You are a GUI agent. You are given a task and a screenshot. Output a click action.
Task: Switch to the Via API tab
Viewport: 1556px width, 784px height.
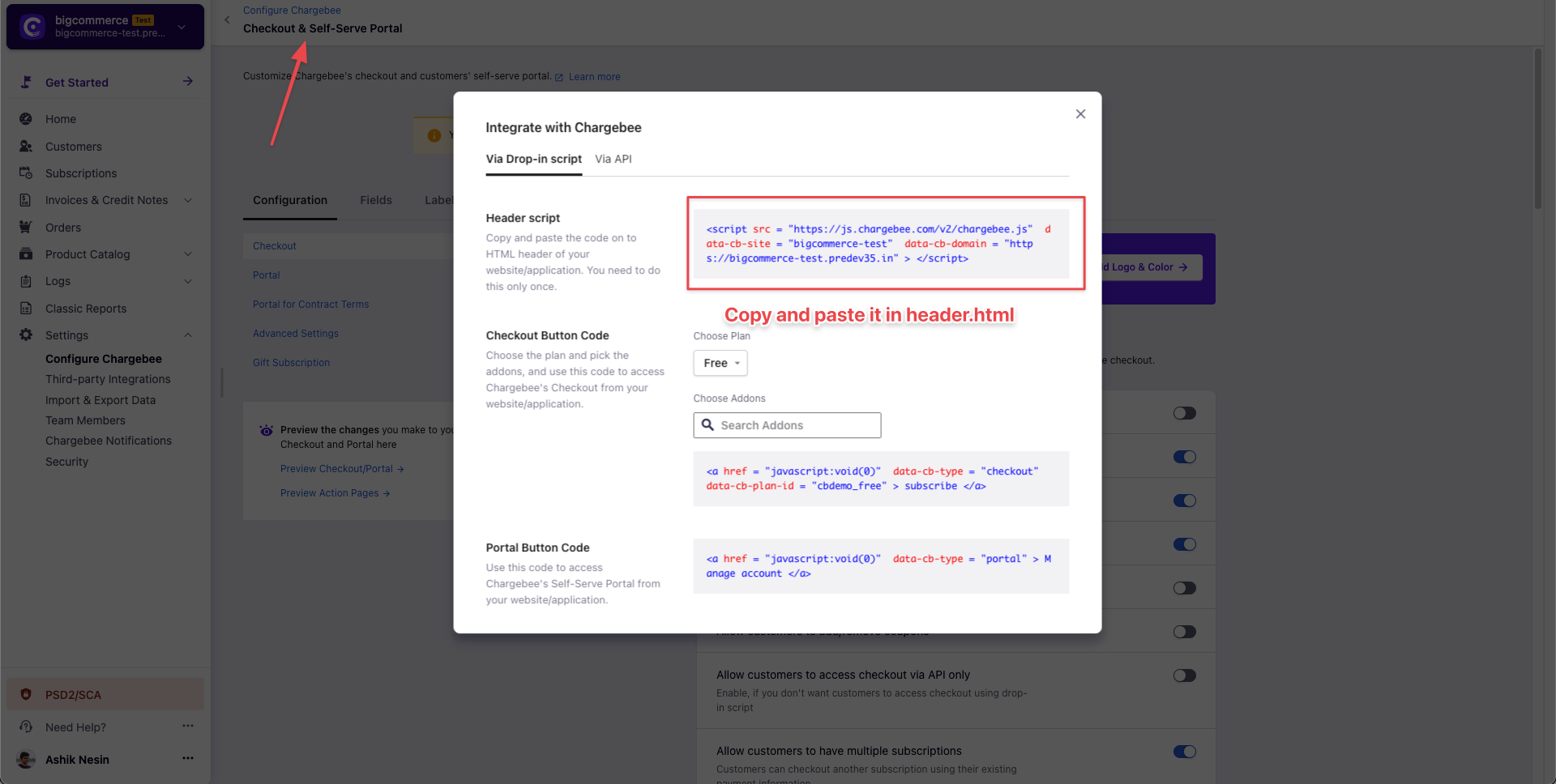(613, 159)
